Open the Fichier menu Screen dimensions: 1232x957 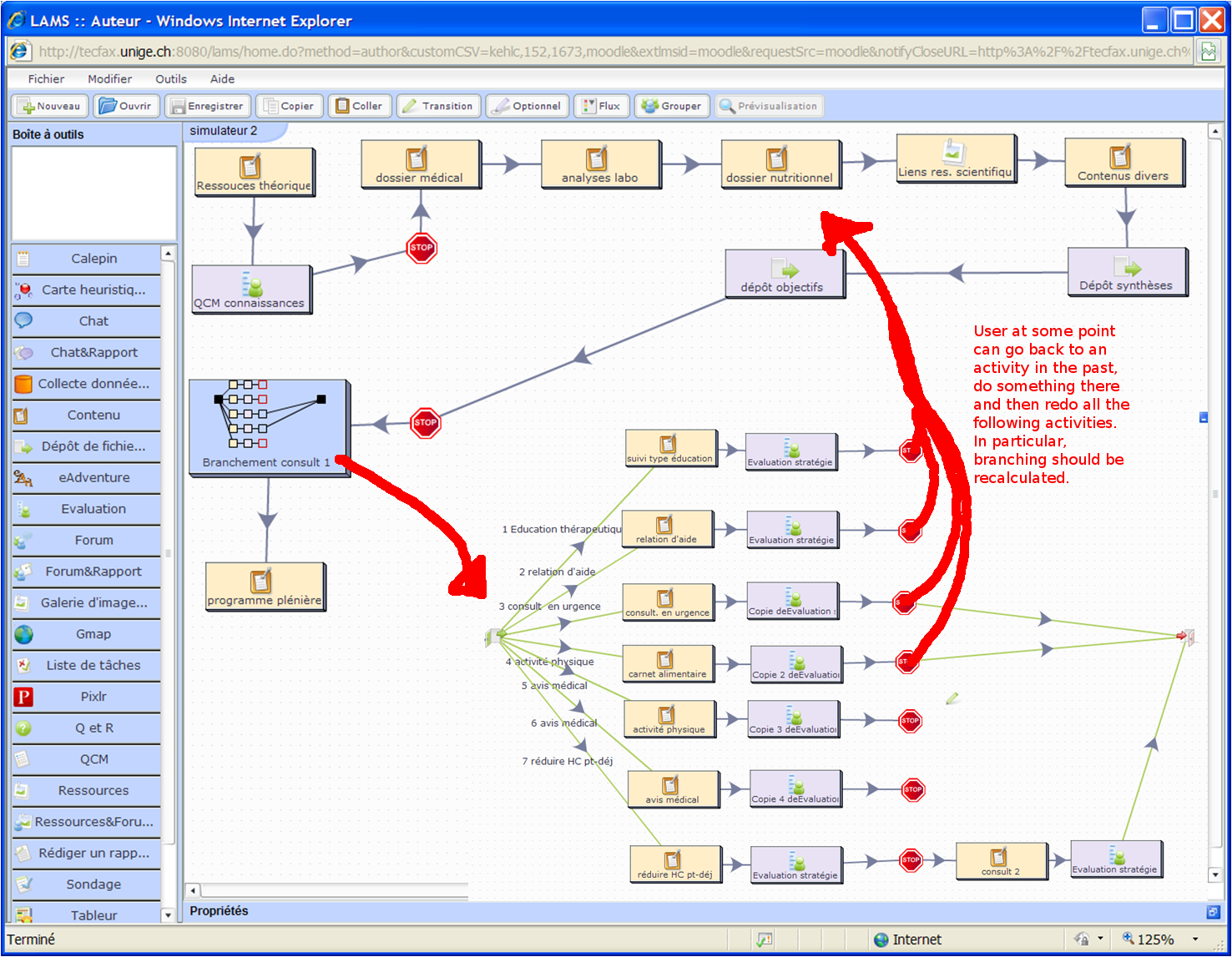[46, 79]
